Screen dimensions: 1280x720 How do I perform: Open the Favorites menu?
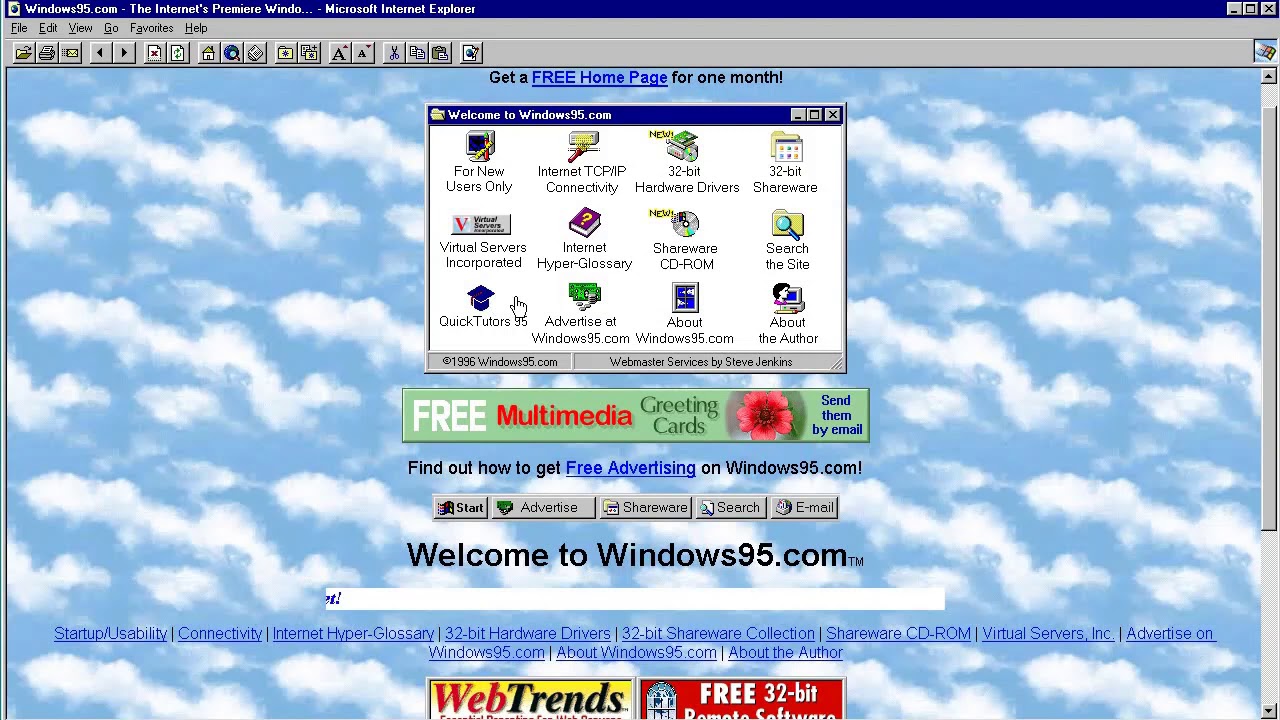tap(151, 28)
